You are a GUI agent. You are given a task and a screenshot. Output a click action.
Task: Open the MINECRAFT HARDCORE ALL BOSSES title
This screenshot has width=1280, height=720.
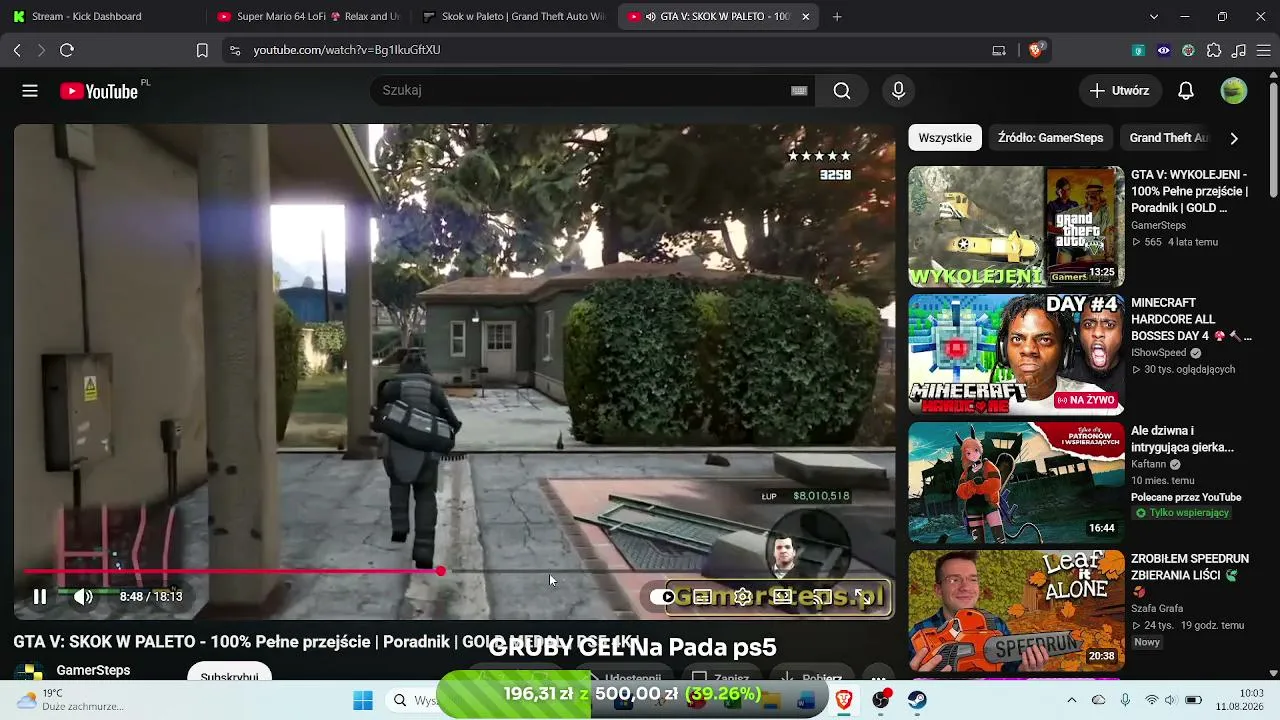pyautogui.click(x=1191, y=319)
